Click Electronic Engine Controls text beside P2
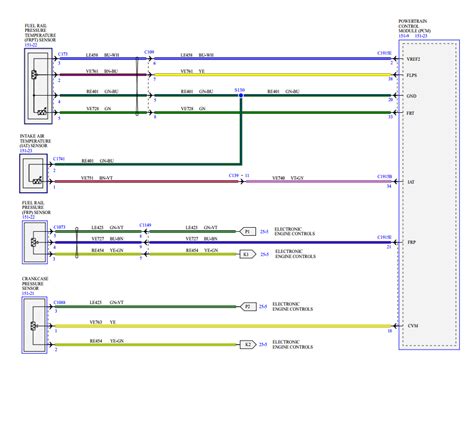Image resolution: width=474 pixels, height=425 pixels. [x=293, y=307]
